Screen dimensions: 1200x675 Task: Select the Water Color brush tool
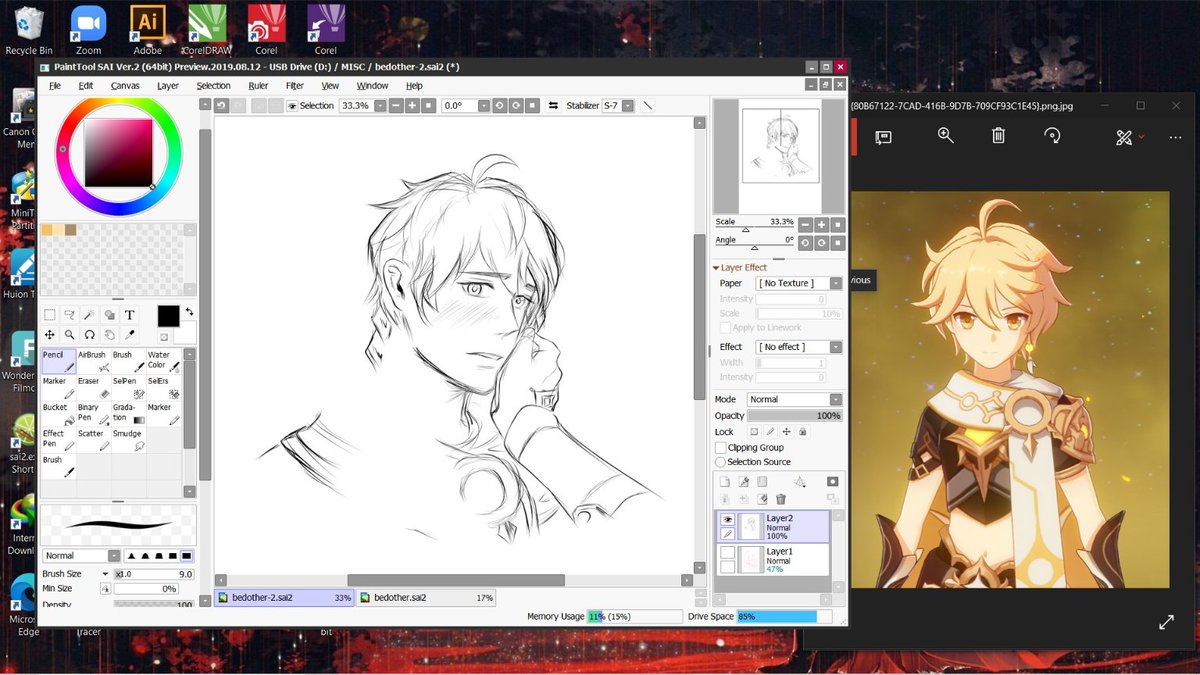[x=163, y=361]
